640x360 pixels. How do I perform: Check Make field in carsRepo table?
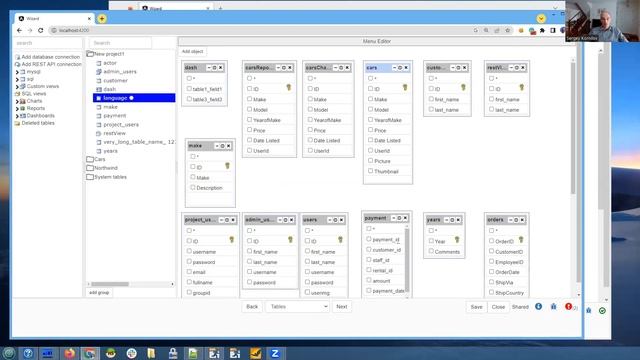[x=249, y=99]
